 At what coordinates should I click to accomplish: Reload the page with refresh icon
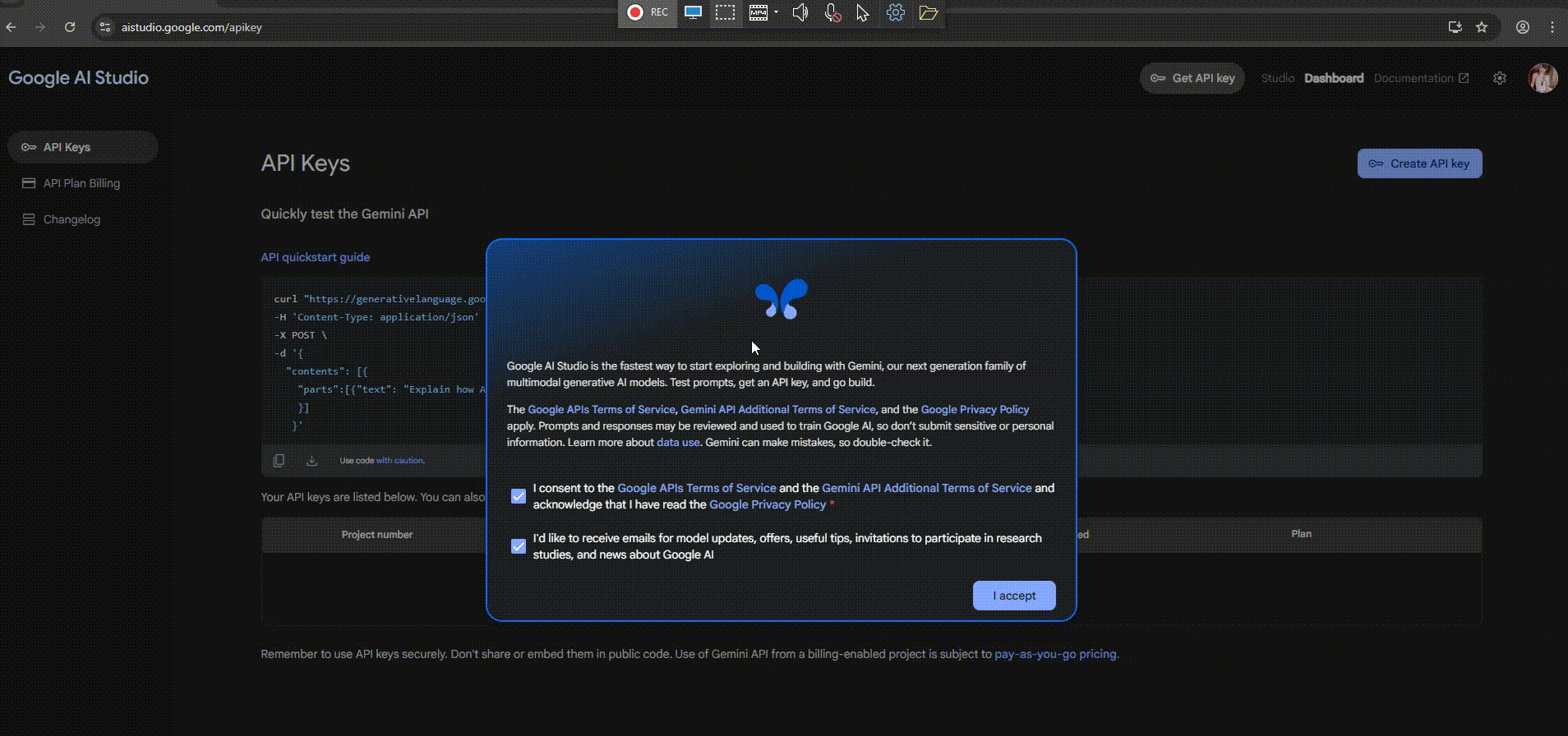click(x=70, y=27)
